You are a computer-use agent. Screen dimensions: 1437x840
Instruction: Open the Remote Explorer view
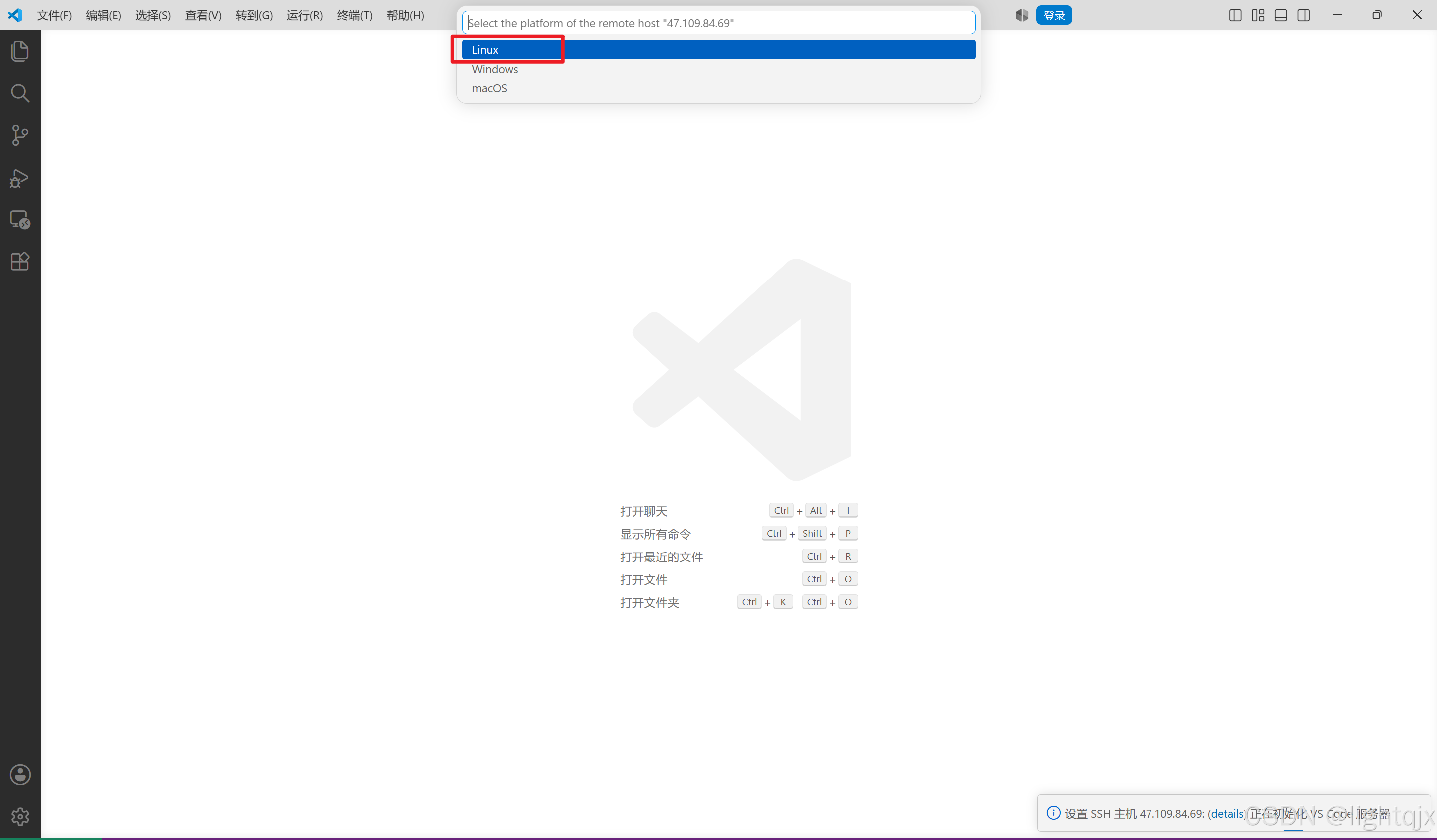click(x=20, y=220)
